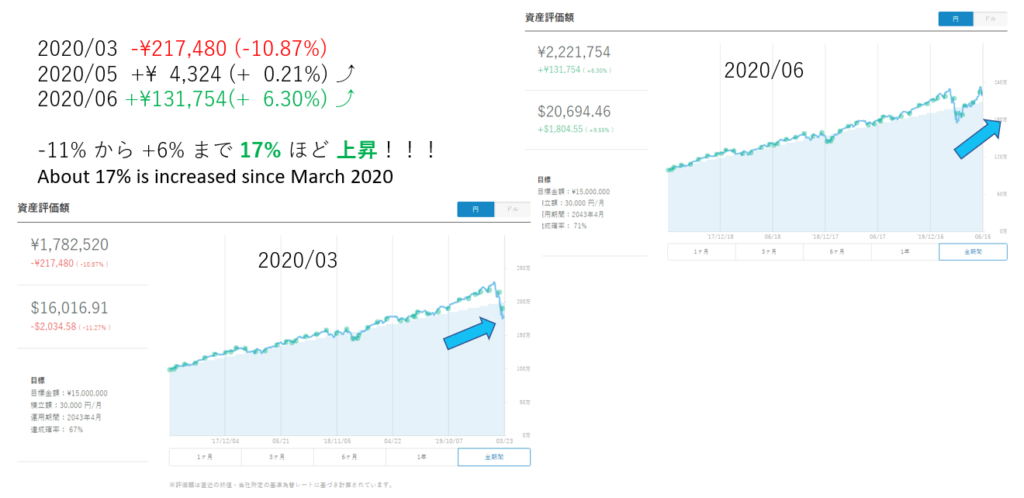Show the 1年 range on the 2020/06 chart
Viewport: 1024px width, 498px height.
click(x=905, y=252)
